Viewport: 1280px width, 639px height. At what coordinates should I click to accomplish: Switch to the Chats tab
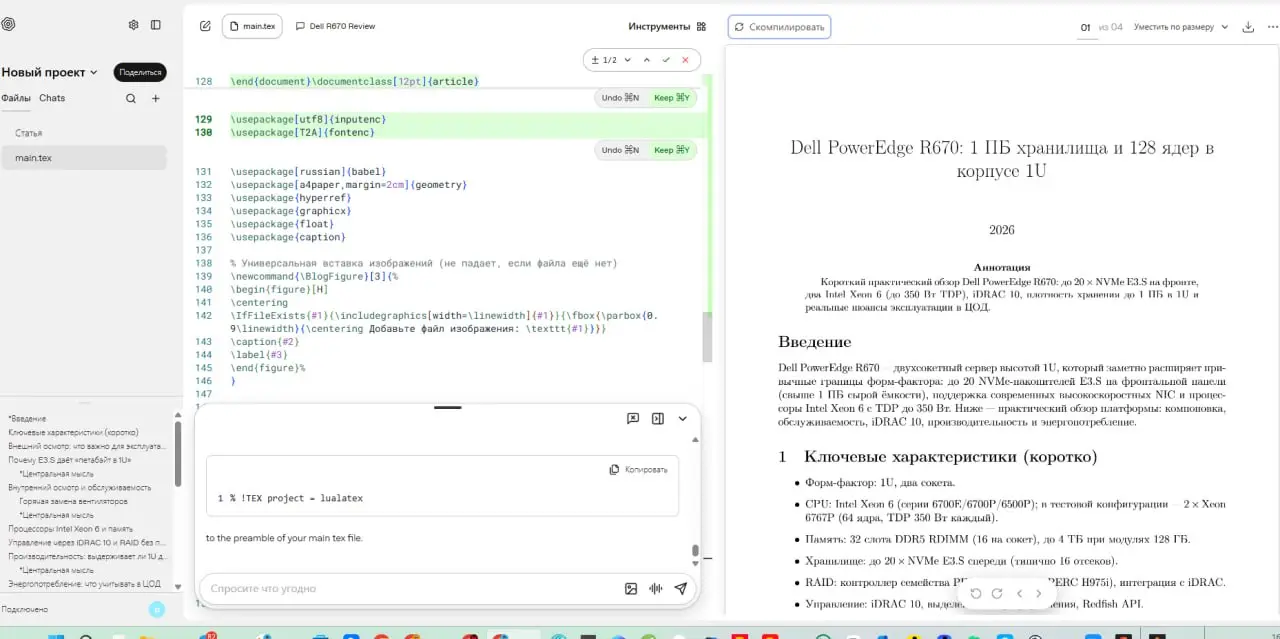(x=52, y=98)
